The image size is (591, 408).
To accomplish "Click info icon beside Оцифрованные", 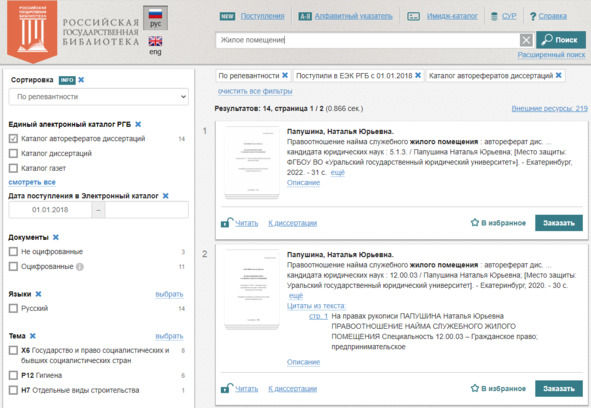I will point(80,267).
